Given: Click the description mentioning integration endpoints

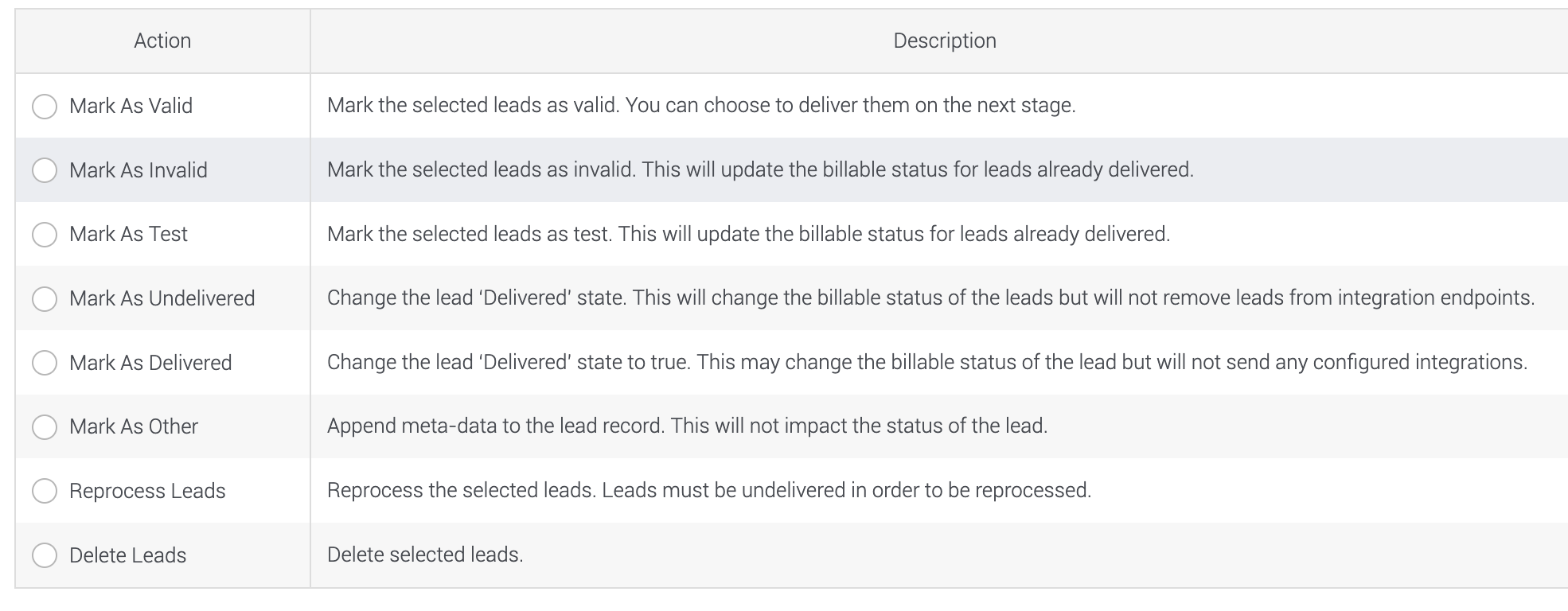Looking at the screenshot, I should pos(930,298).
